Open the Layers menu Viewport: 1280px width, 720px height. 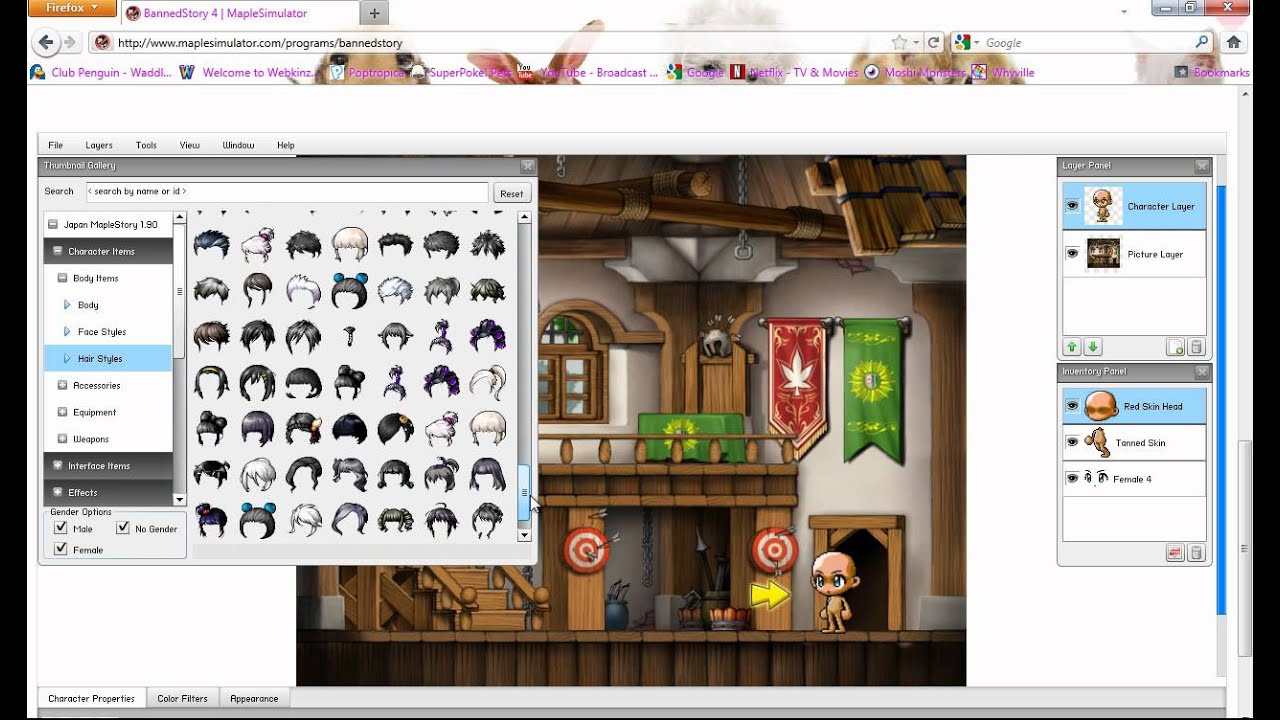coord(99,145)
